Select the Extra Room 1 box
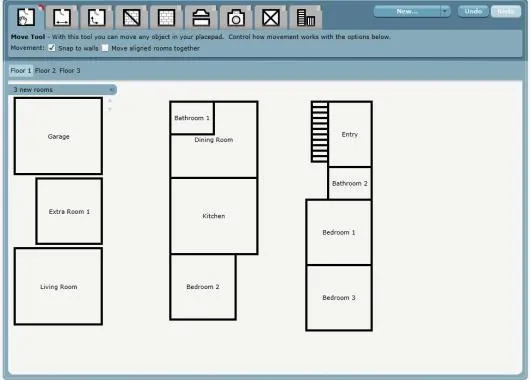The width and height of the screenshot is (530, 380). point(69,211)
